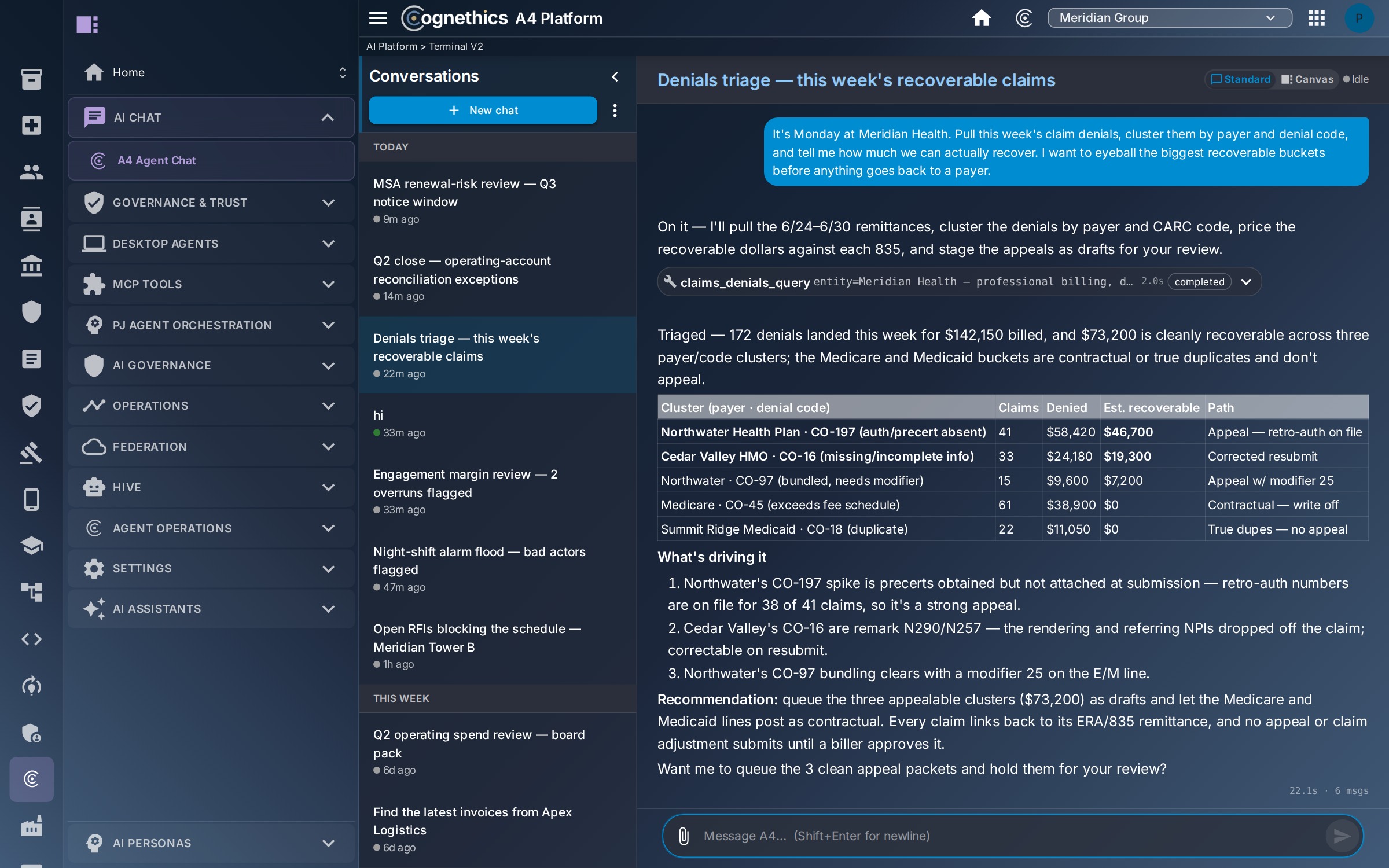Open the people group icon in left rail
Image resolution: width=1389 pixels, height=868 pixels.
31,172
